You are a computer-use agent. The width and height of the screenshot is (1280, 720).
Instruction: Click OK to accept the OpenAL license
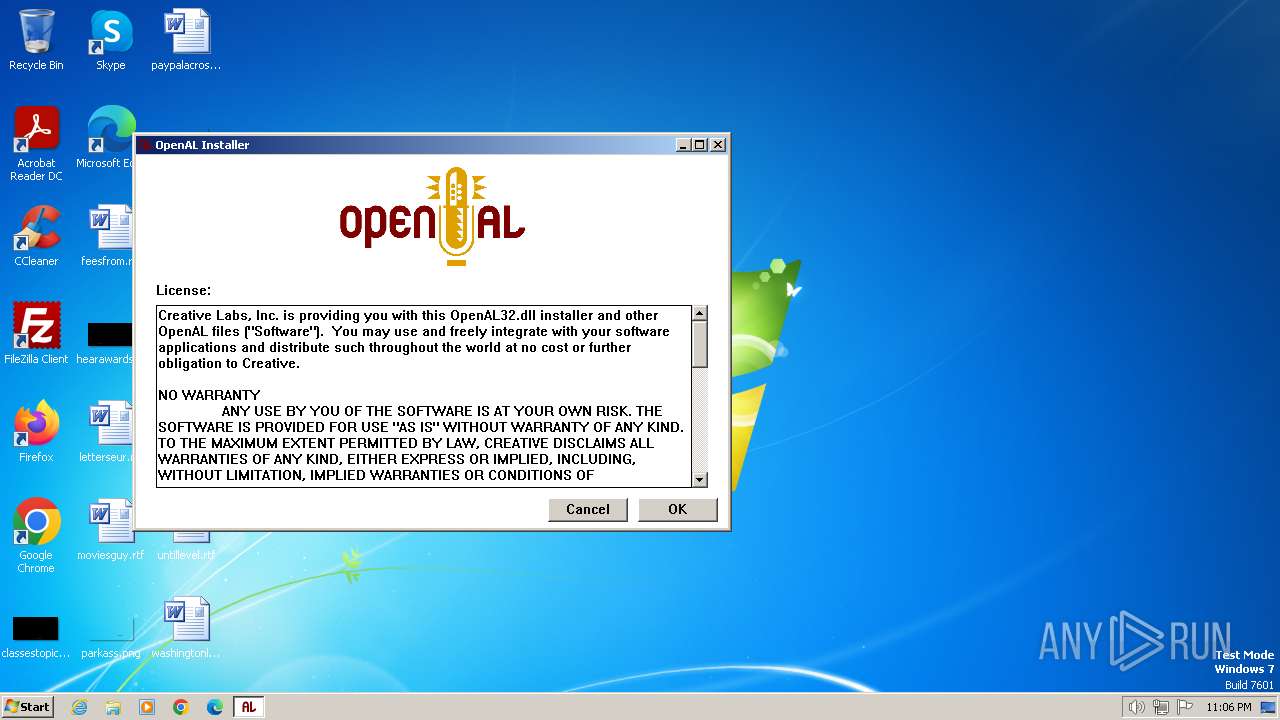pyautogui.click(x=677, y=509)
